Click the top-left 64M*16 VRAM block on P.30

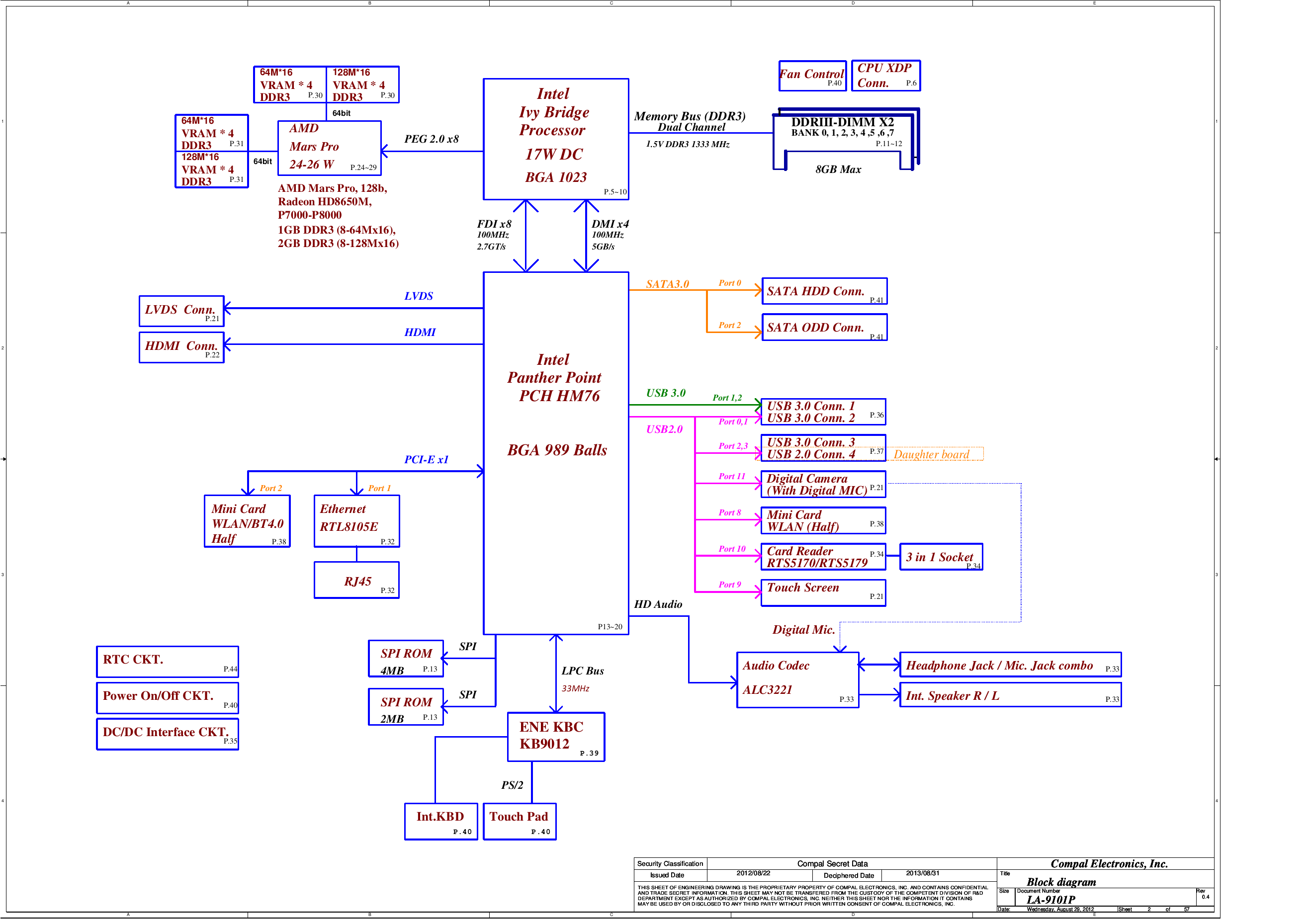click(289, 84)
